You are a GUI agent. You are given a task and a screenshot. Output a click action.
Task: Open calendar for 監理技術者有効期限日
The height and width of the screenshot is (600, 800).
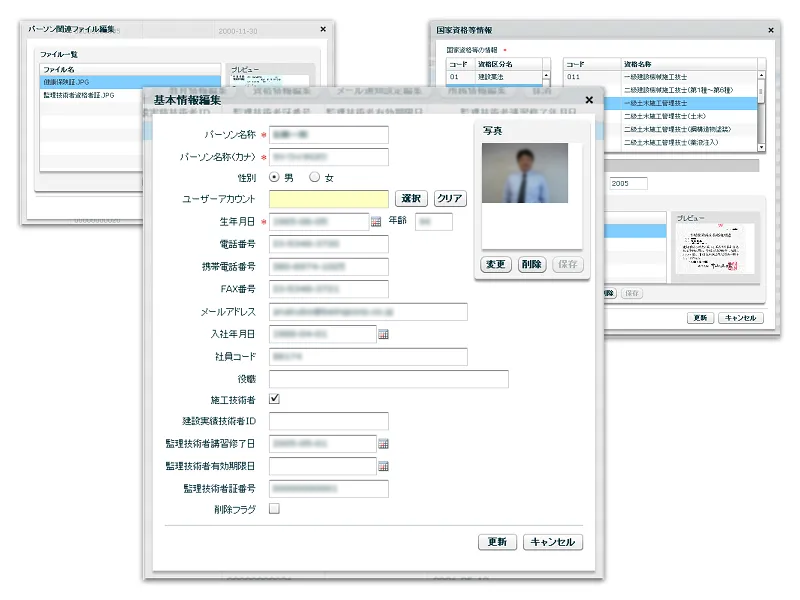point(382,466)
